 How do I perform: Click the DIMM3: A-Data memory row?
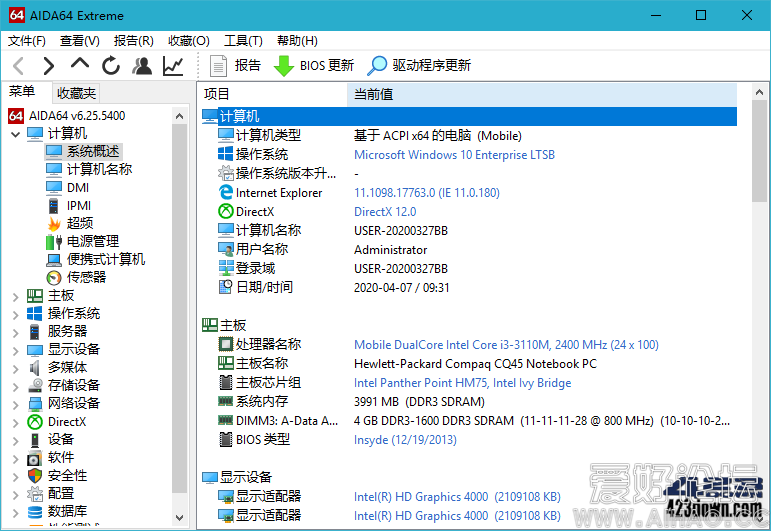click(x=474, y=421)
